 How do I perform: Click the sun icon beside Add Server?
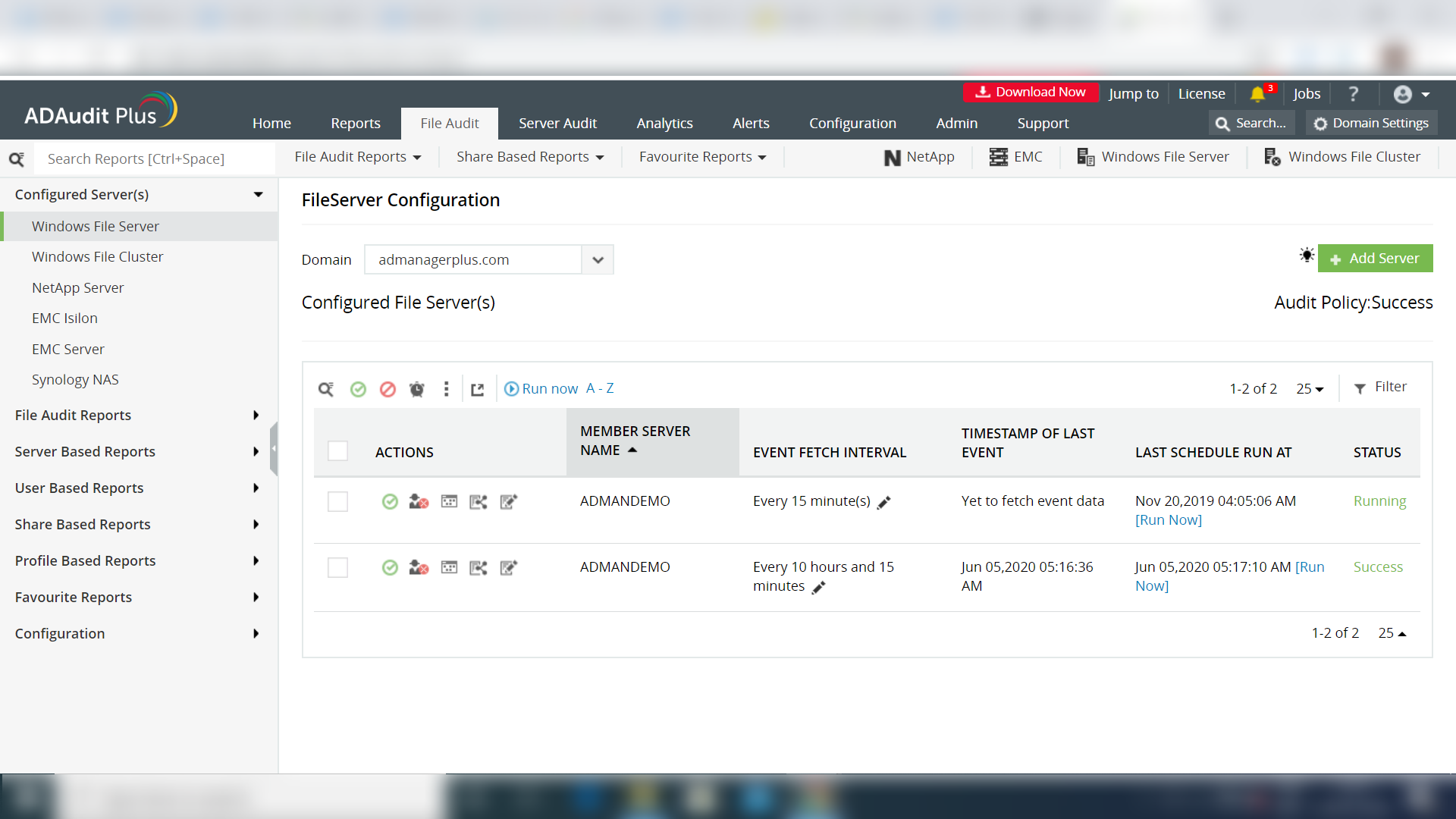point(1306,256)
